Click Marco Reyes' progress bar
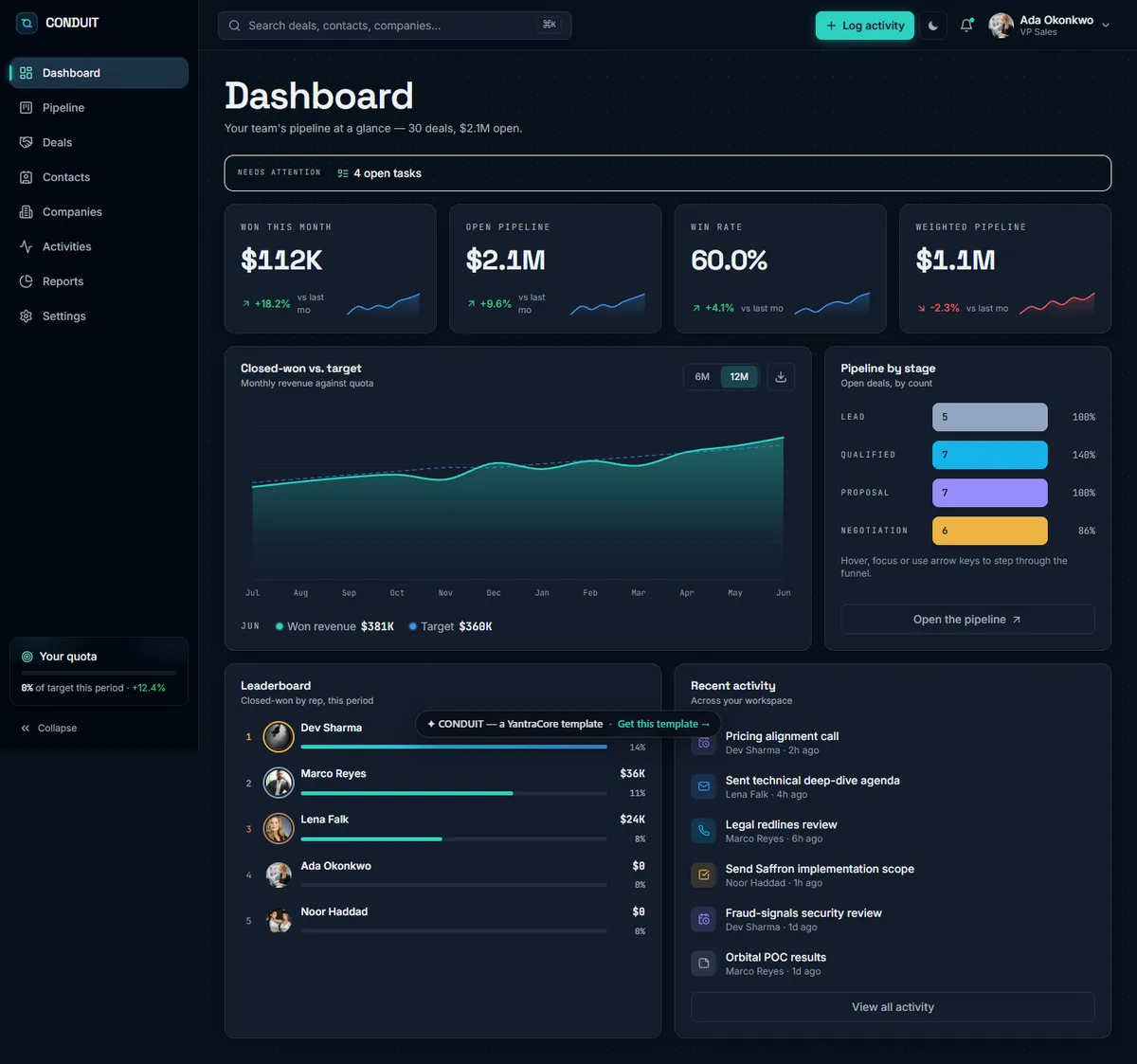The image size is (1137, 1064). [454, 793]
